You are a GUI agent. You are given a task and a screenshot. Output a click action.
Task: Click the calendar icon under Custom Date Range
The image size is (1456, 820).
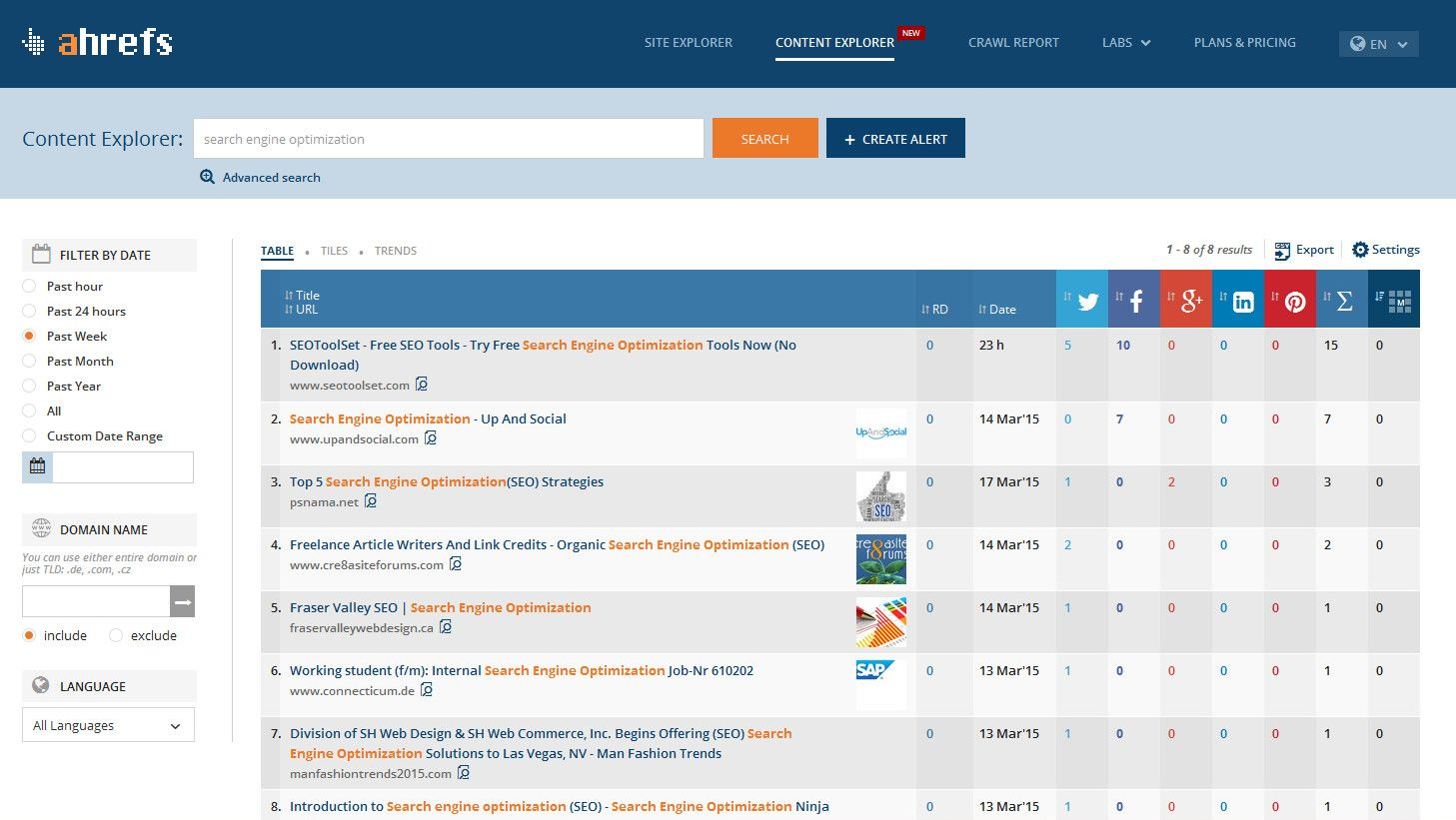[x=36, y=466]
